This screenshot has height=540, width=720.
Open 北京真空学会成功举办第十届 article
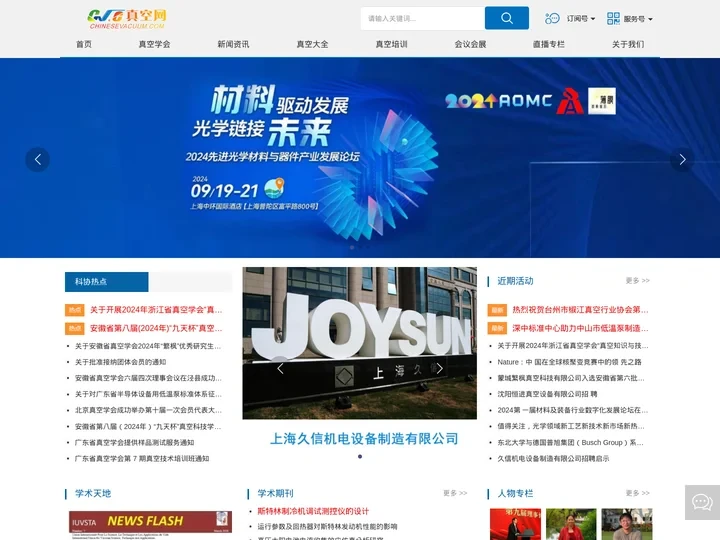148,410
